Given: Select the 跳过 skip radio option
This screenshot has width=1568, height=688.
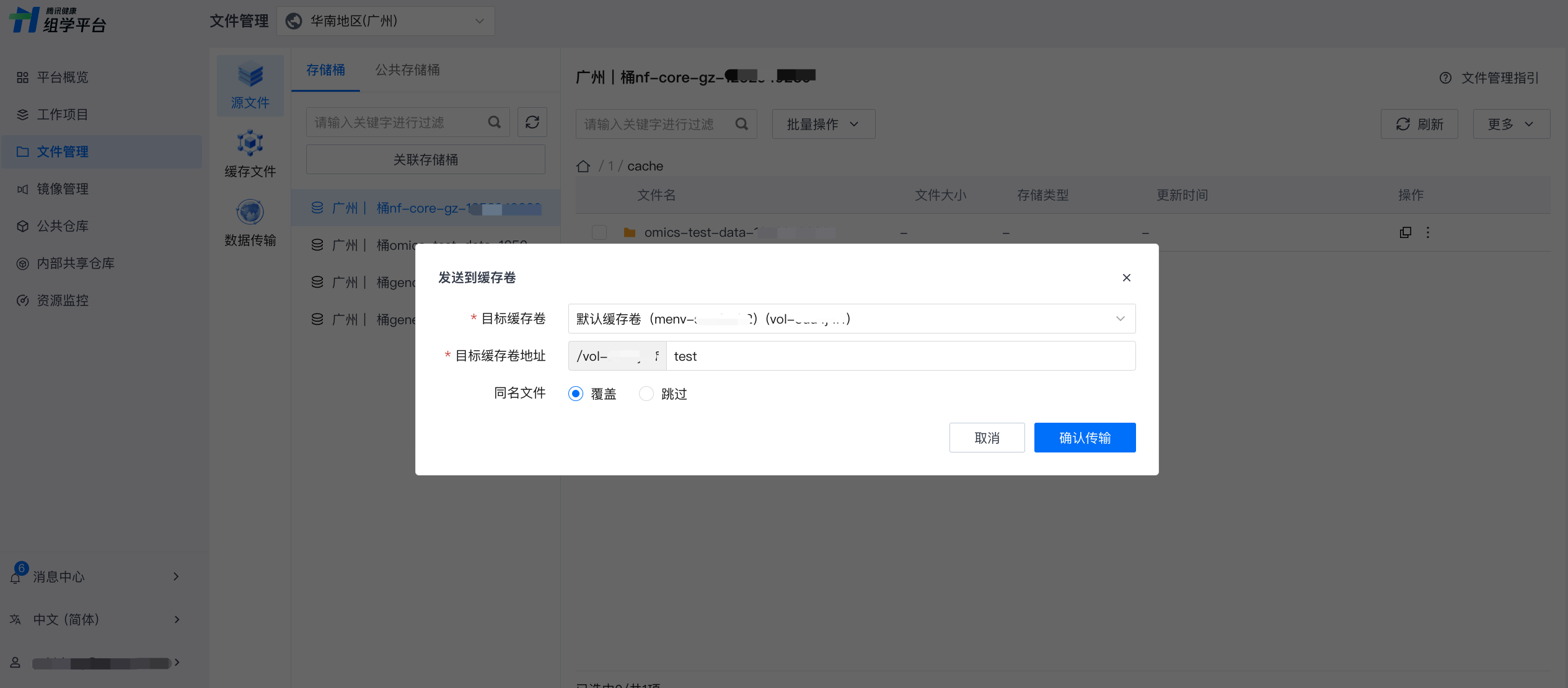Looking at the screenshot, I should point(646,394).
